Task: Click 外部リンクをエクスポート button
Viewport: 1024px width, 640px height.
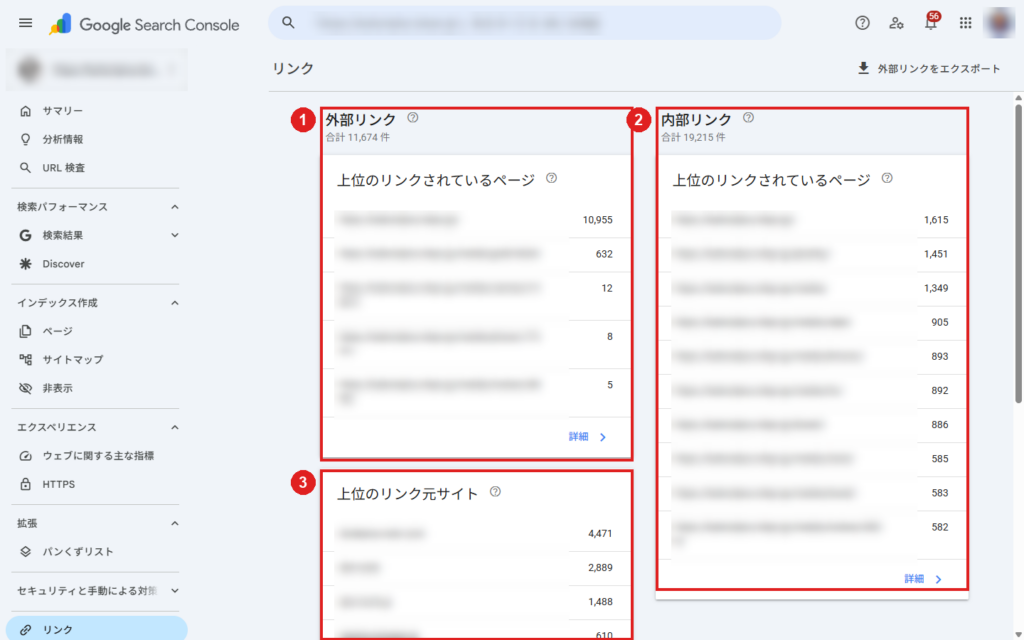Action: coord(929,69)
